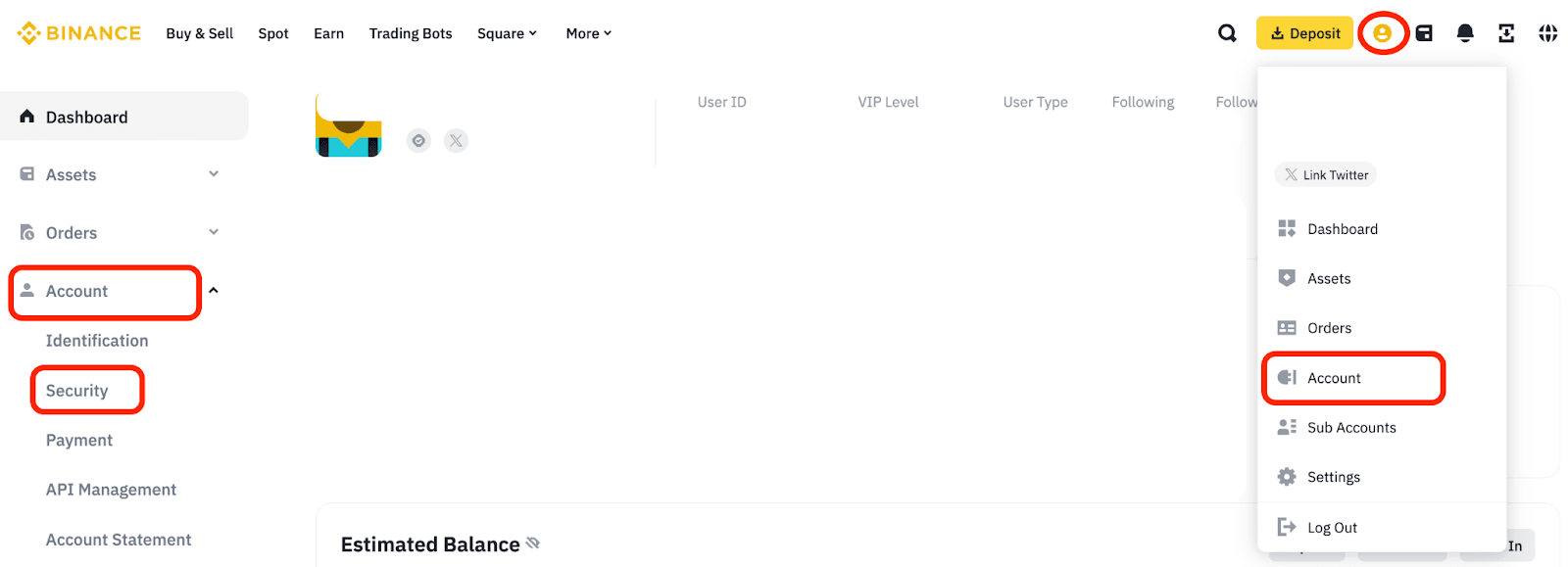Viewport: 1568px width, 567px height.
Task: Select Sub Accounts in profile menu
Action: tap(1350, 428)
